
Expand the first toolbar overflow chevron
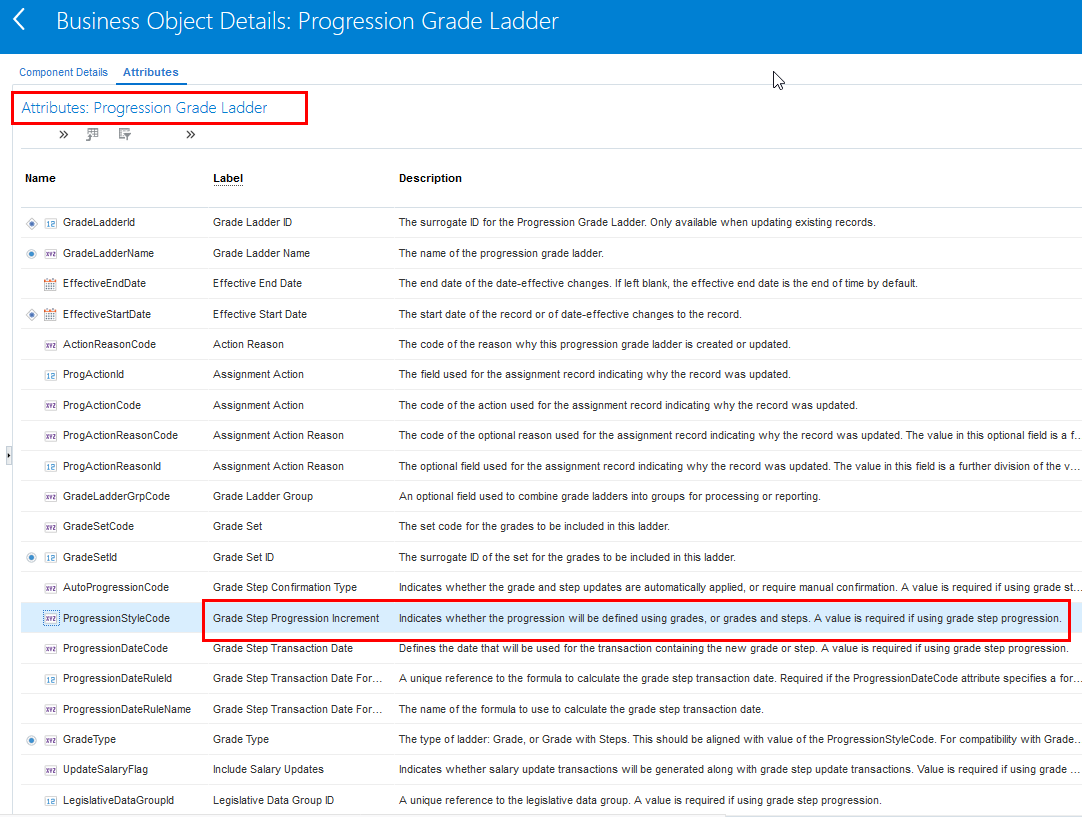(63, 135)
